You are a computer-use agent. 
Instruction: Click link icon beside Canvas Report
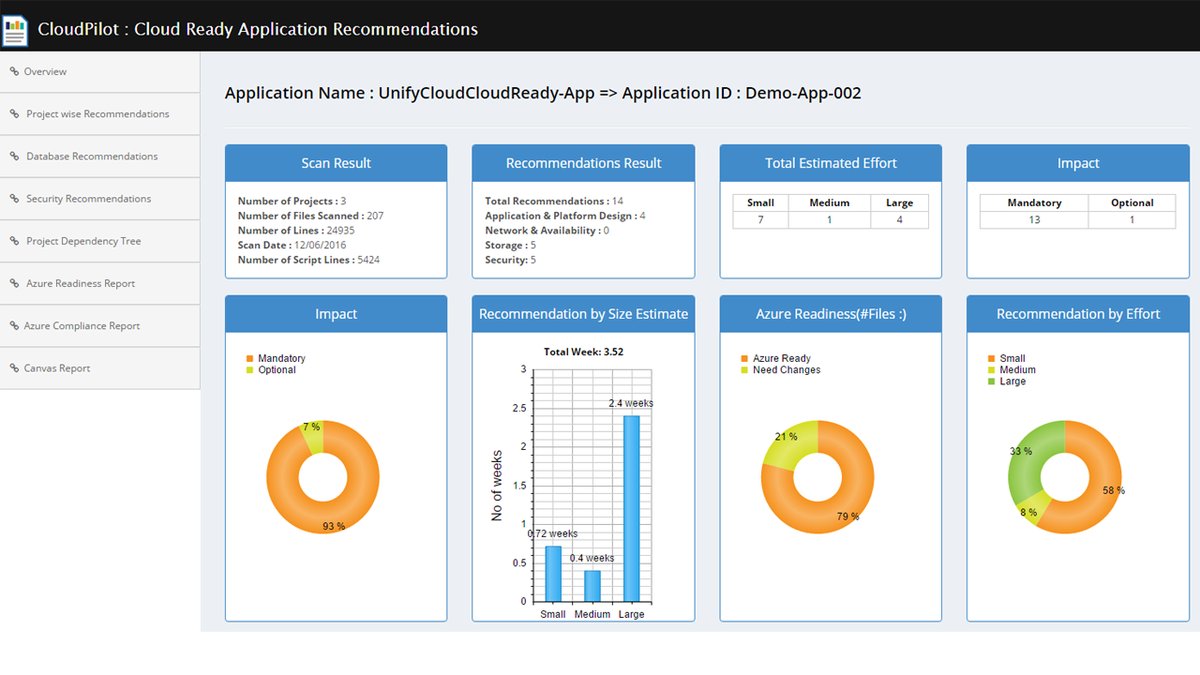(x=14, y=368)
